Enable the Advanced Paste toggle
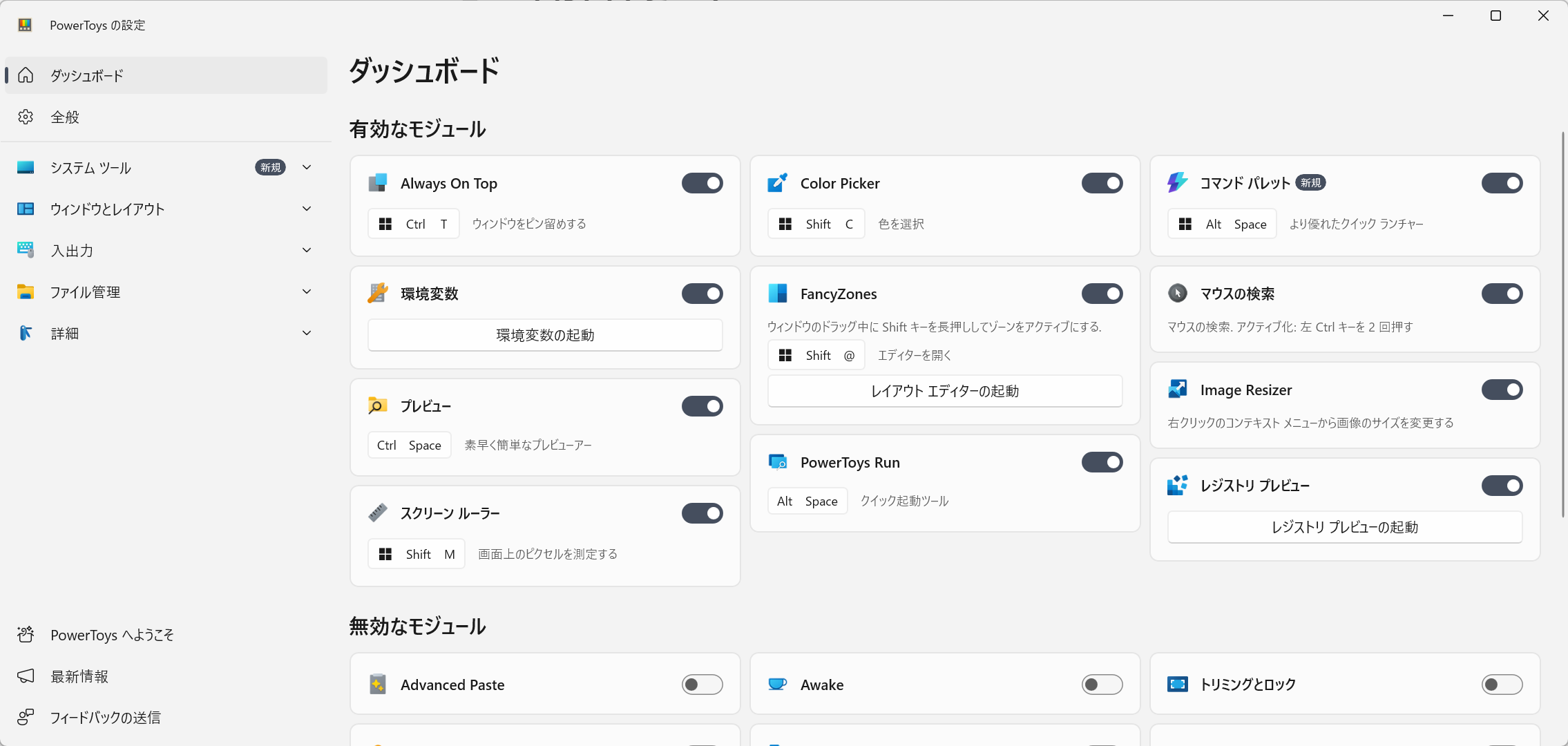The height and width of the screenshot is (746, 1568). point(702,685)
